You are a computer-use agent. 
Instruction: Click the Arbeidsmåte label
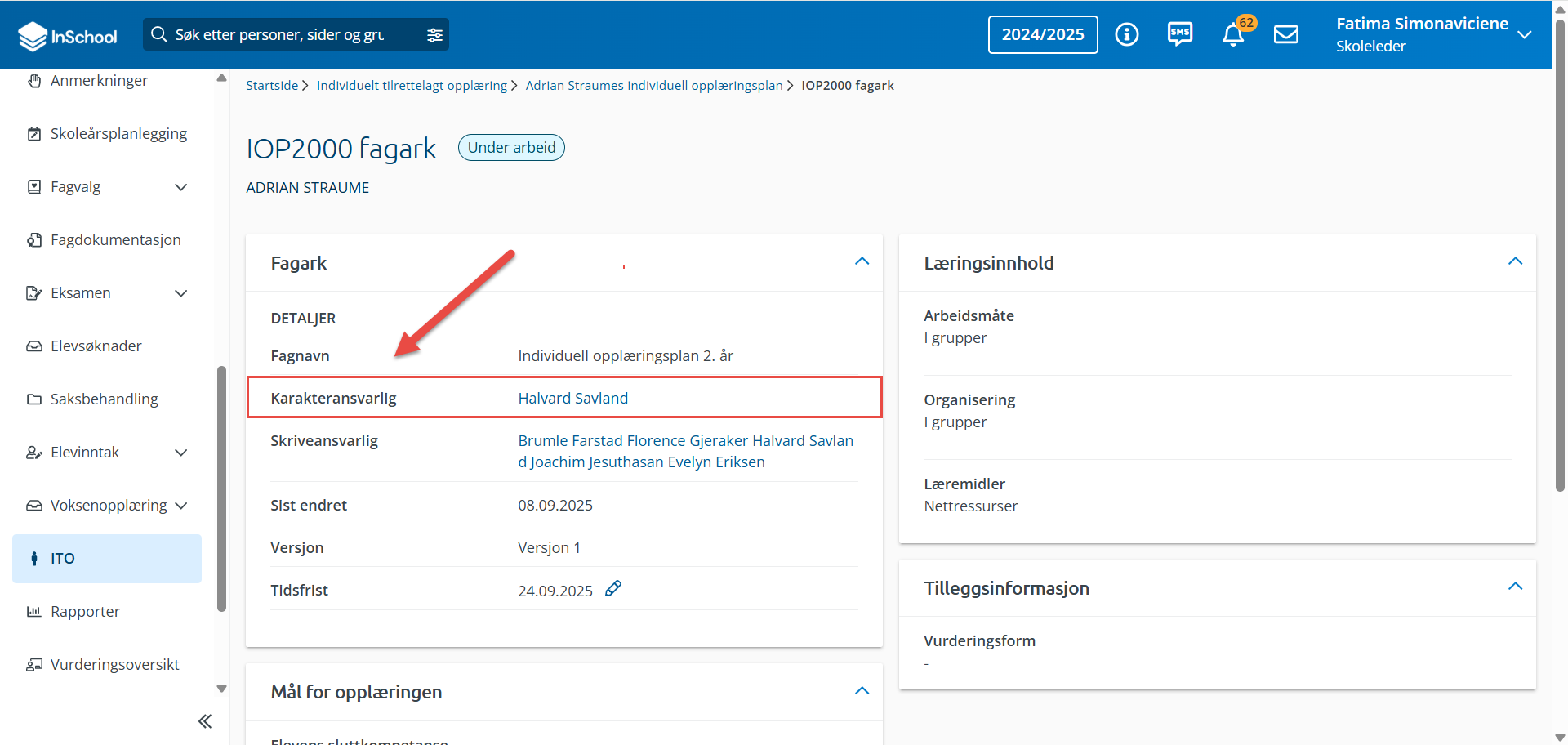pos(969,315)
